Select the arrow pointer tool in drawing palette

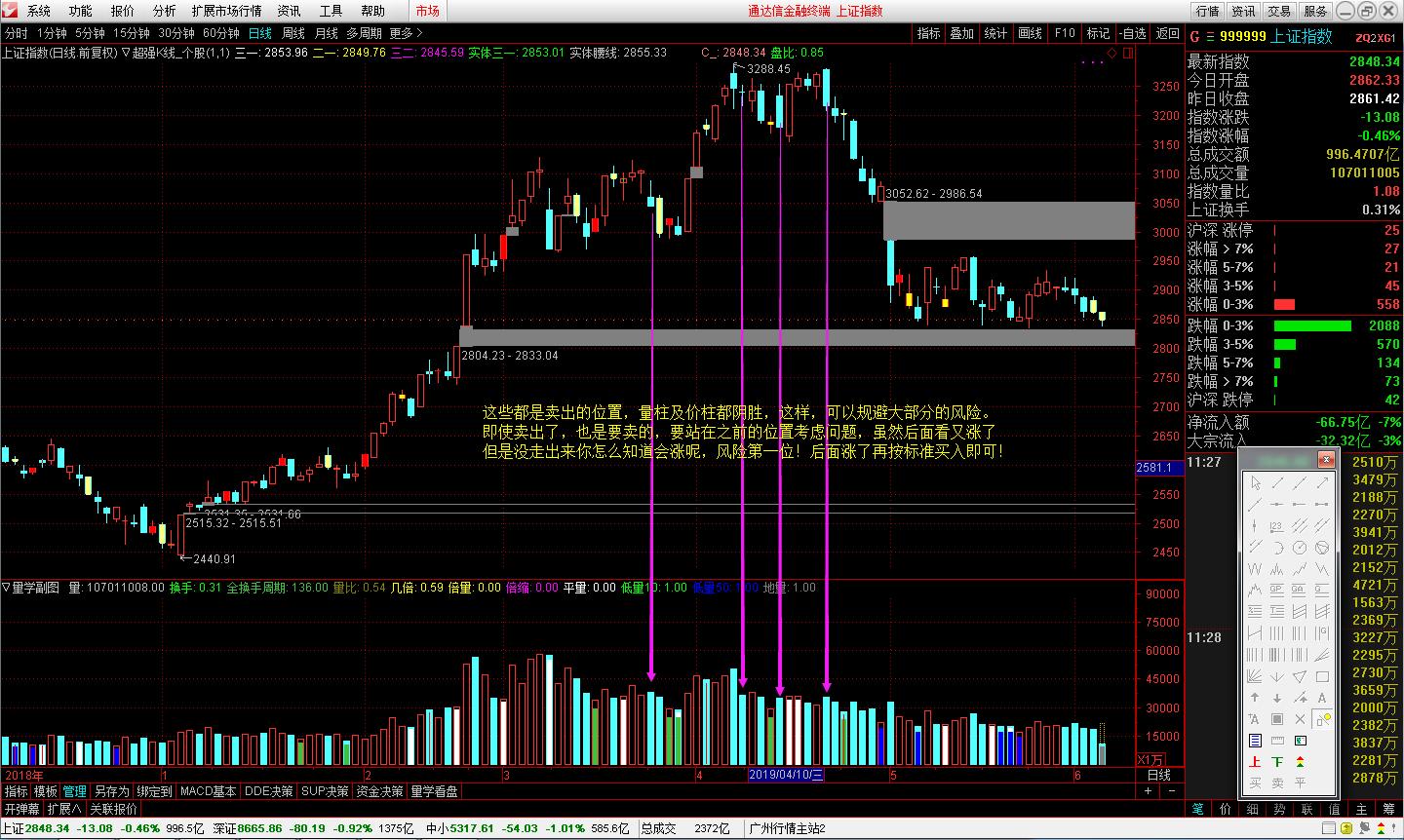(x=1255, y=483)
